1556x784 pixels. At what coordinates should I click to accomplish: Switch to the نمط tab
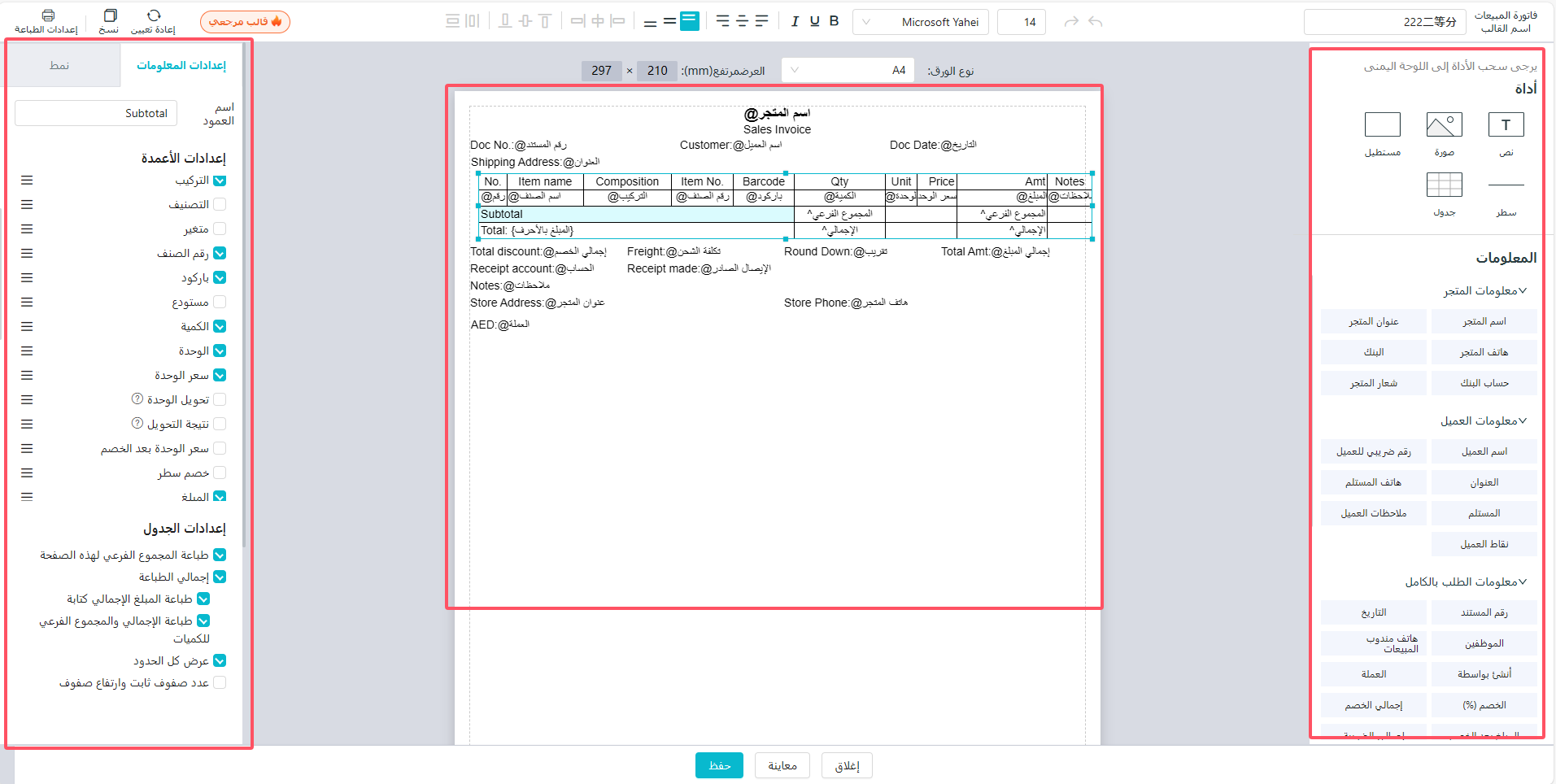[59, 65]
